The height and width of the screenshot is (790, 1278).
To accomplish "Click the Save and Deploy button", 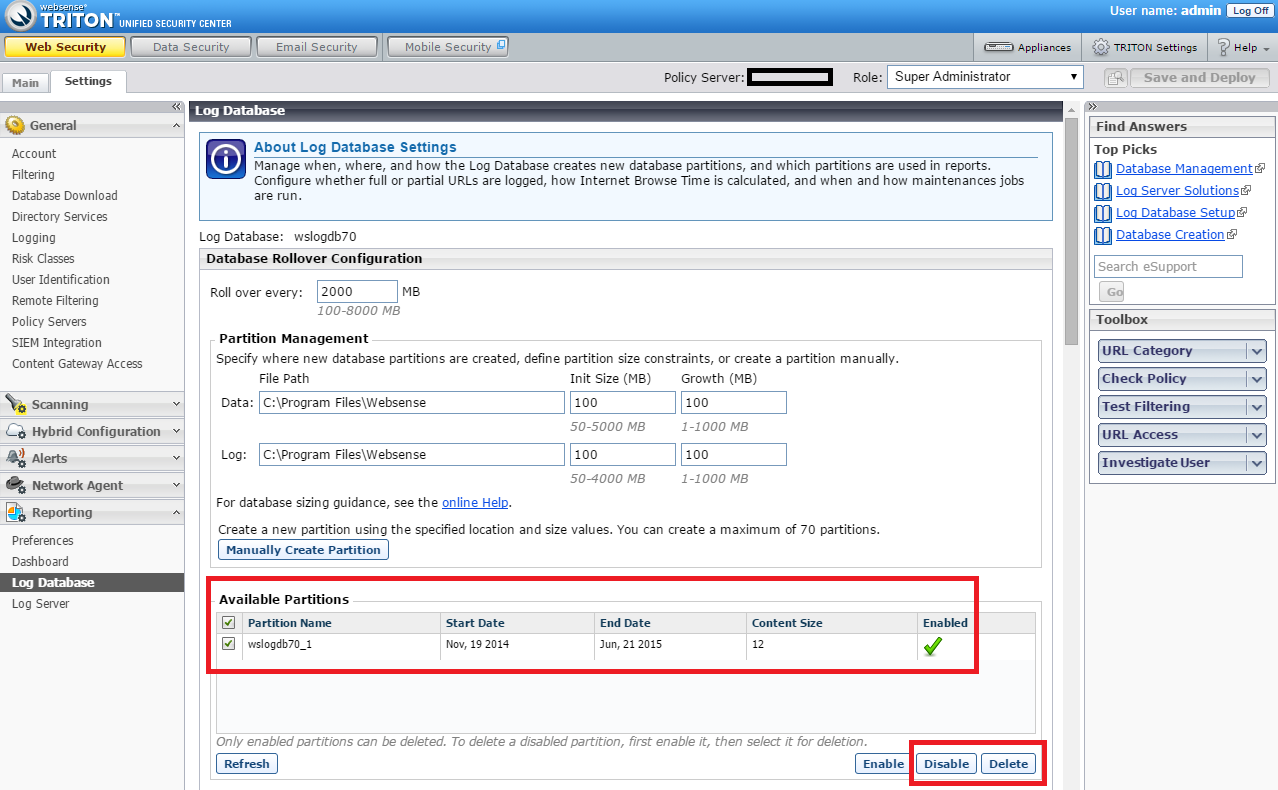I will (x=1200, y=78).
